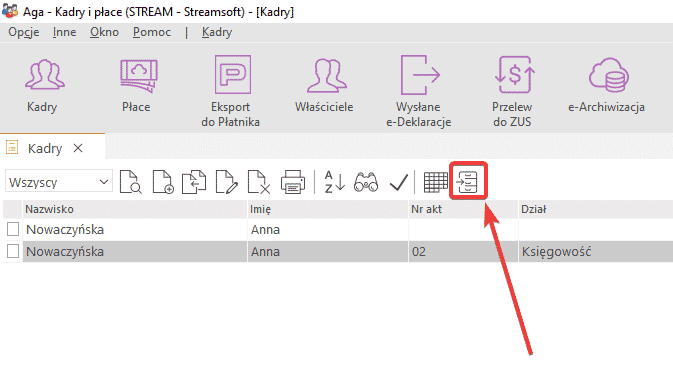Sort by the Imię column header
The width and height of the screenshot is (673, 367).
click(x=328, y=209)
